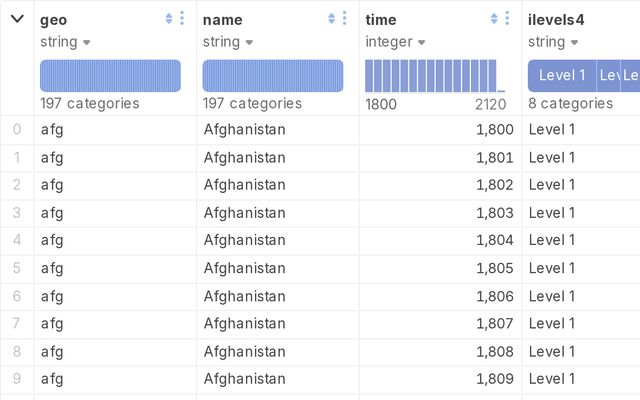Select row index 0
Image resolution: width=640 pixels, height=400 pixels.
pos(17,129)
